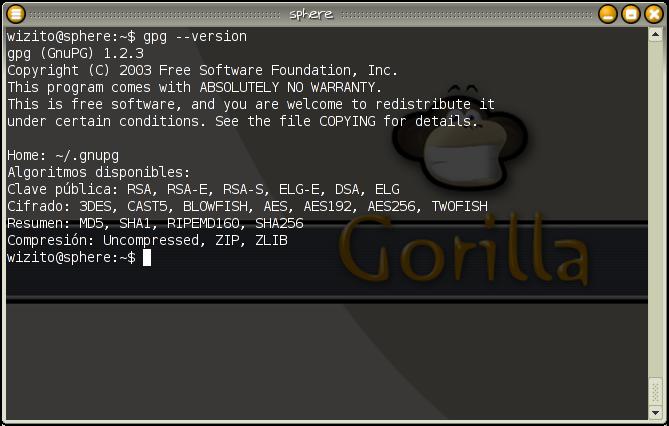Click the scrollbar down arrow
Image resolution: width=669 pixels, height=426 pixels.
click(655, 412)
